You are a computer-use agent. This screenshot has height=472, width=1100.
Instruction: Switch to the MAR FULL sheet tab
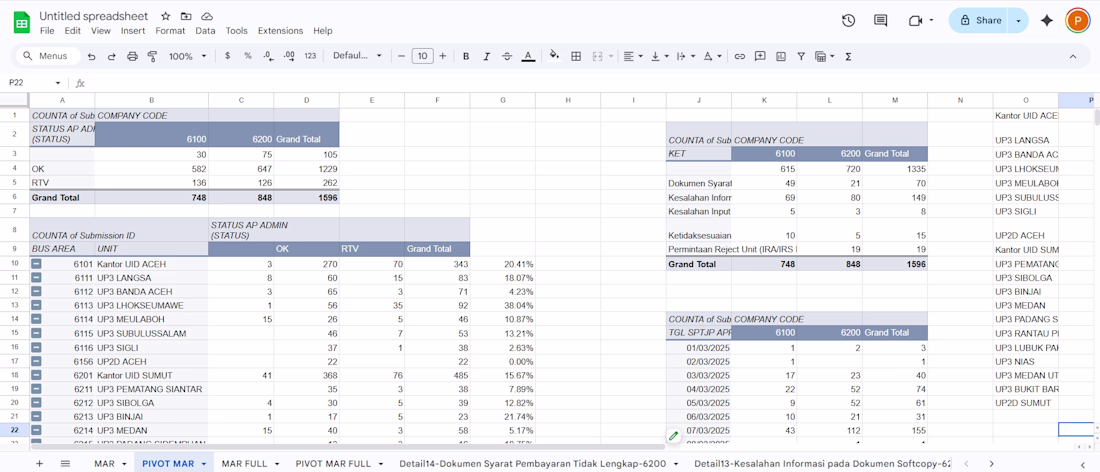244,464
